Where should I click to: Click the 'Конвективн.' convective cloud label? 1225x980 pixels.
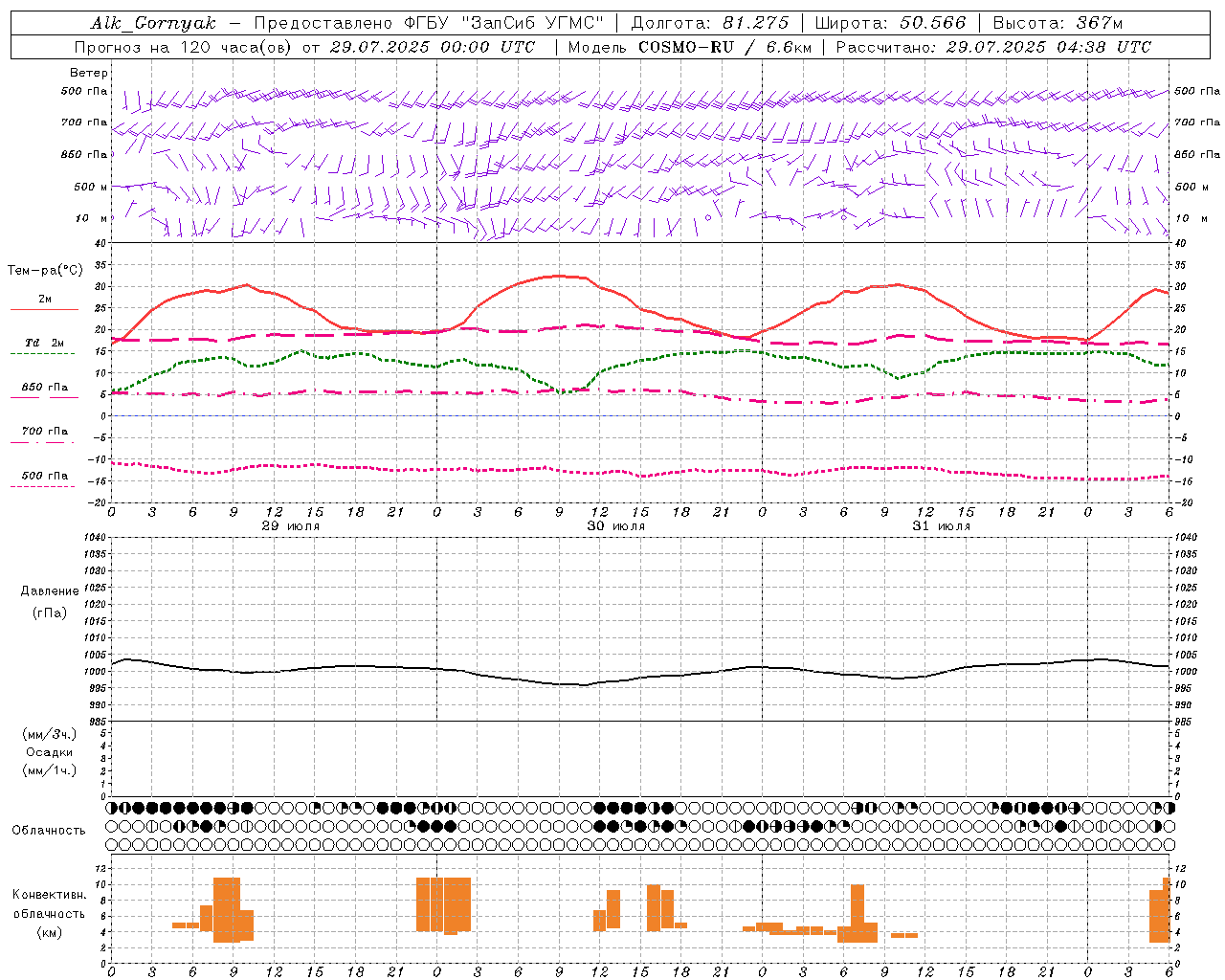coord(50,895)
